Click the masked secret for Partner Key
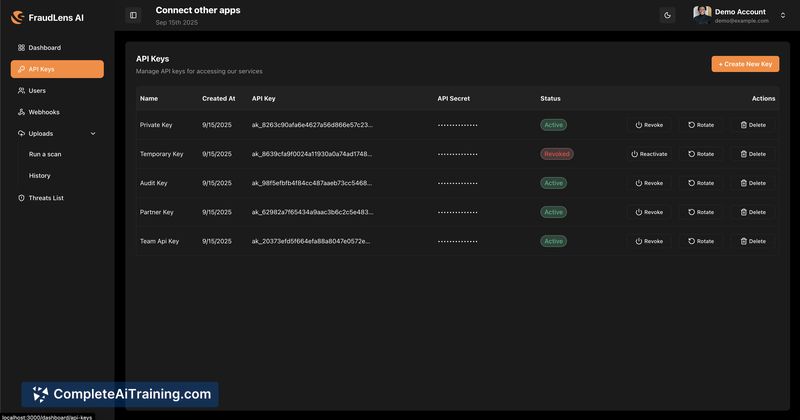The width and height of the screenshot is (800, 420). [458, 212]
